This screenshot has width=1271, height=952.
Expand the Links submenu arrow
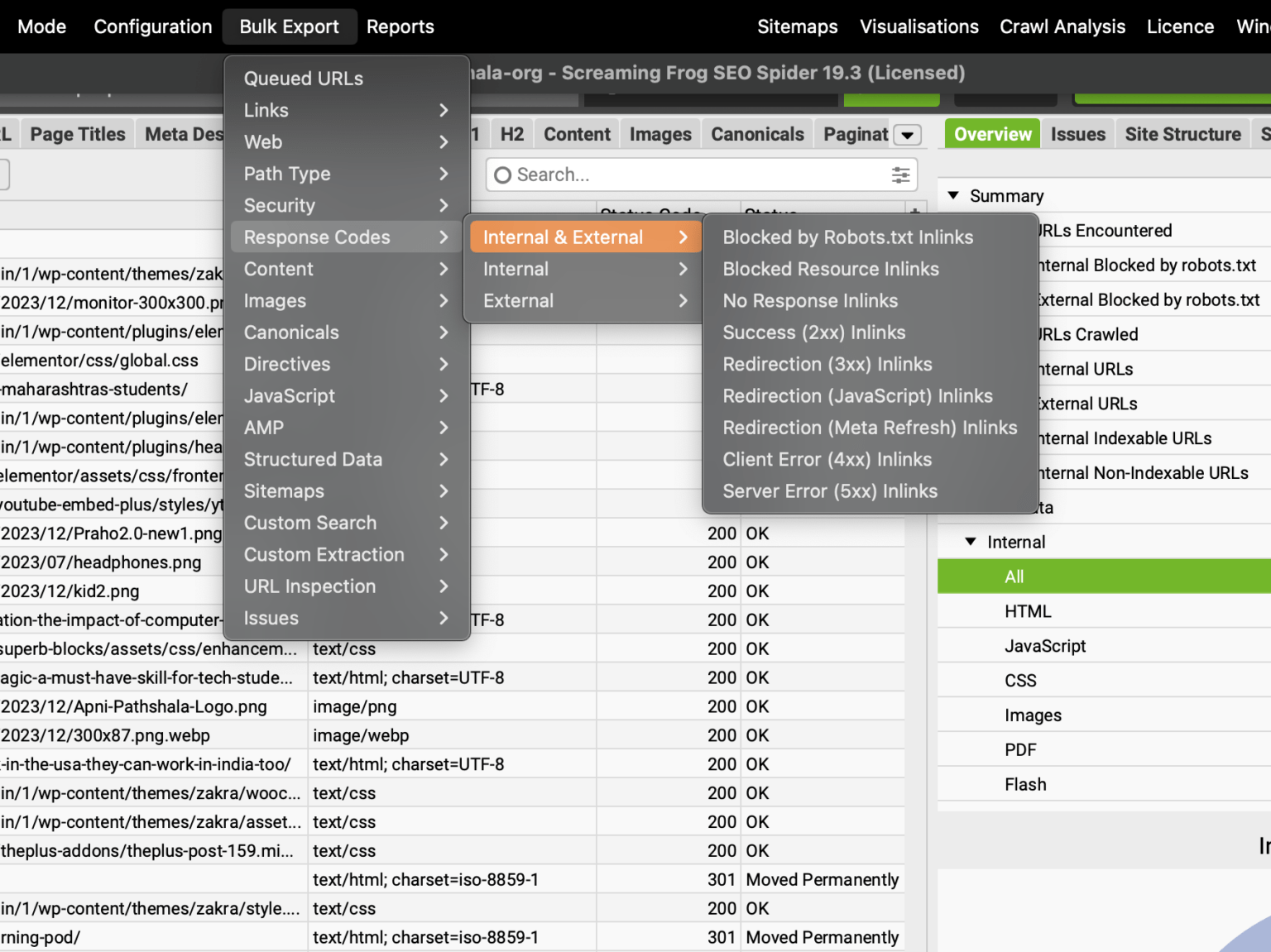click(x=444, y=110)
